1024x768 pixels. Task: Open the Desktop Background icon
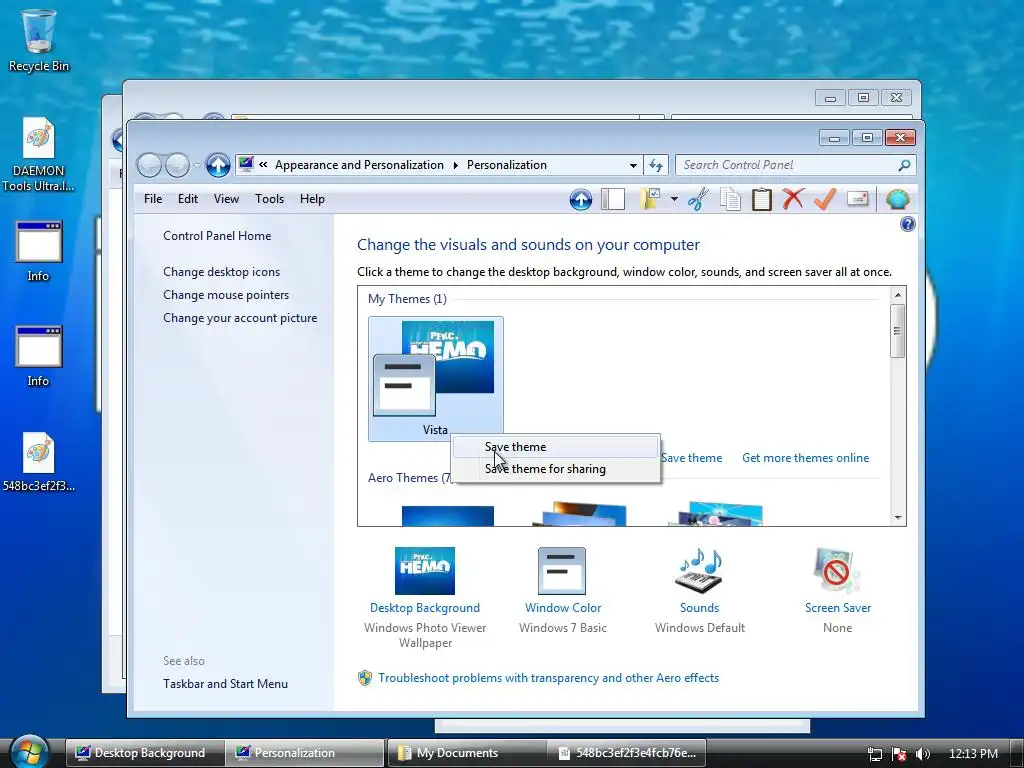[x=424, y=571]
